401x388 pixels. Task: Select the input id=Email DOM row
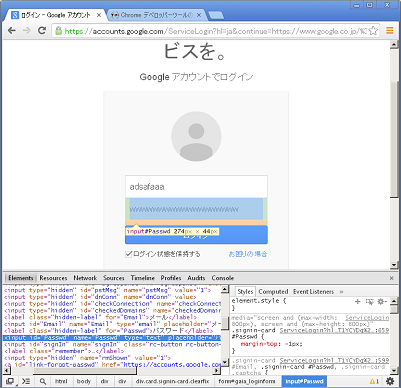(112, 324)
